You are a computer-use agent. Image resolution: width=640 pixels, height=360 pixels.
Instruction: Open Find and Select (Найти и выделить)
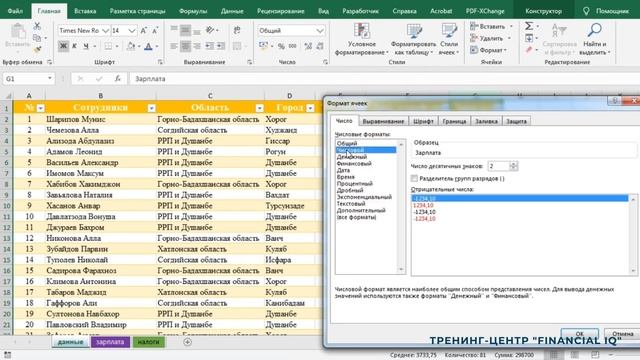[x=595, y=39]
